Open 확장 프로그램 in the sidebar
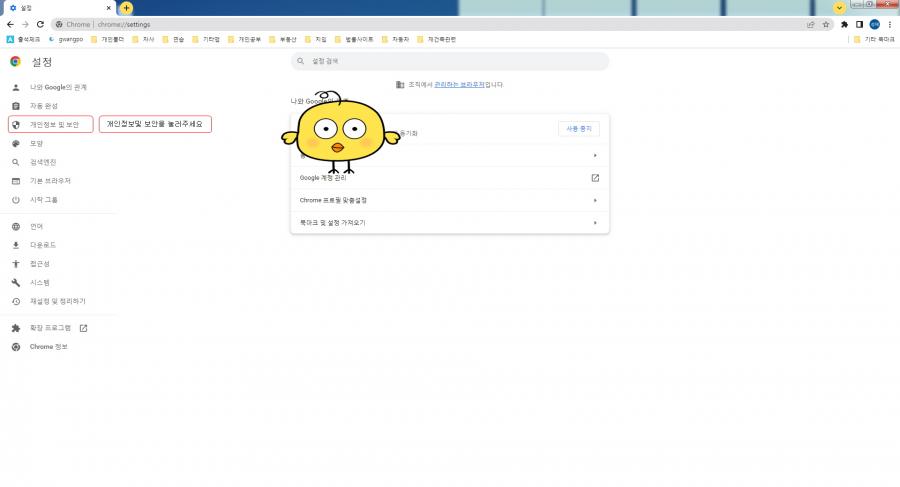This screenshot has width=900, height=487. [x=50, y=328]
